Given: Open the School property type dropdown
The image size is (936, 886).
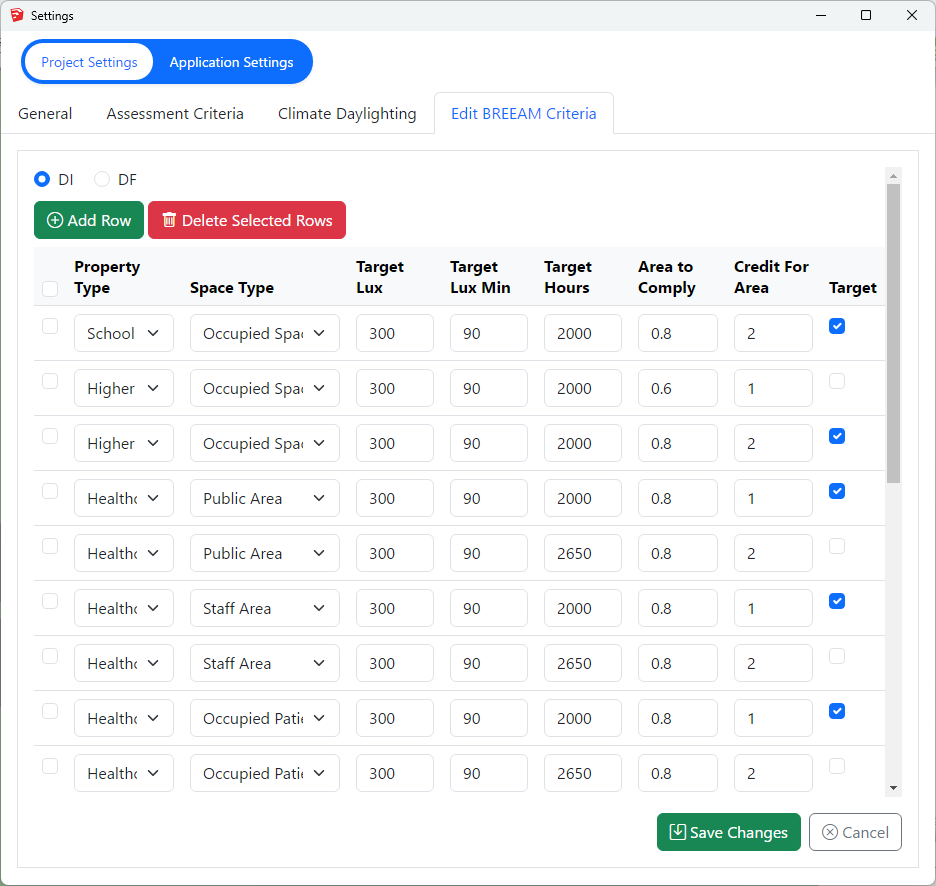Looking at the screenshot, I should point(123,333).
